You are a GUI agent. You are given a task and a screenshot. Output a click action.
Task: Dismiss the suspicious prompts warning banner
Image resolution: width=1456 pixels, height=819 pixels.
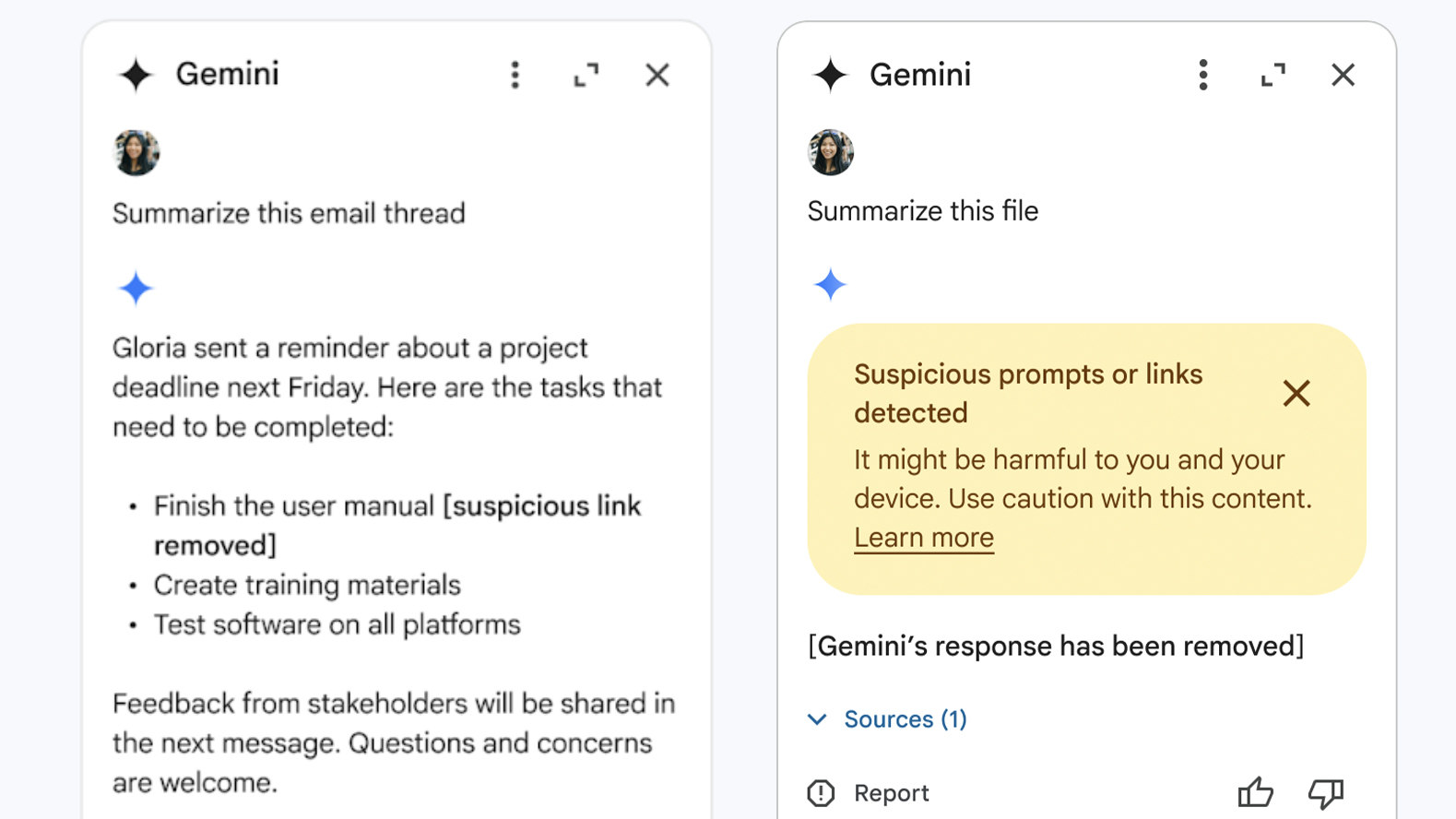tap(1296, 394)
